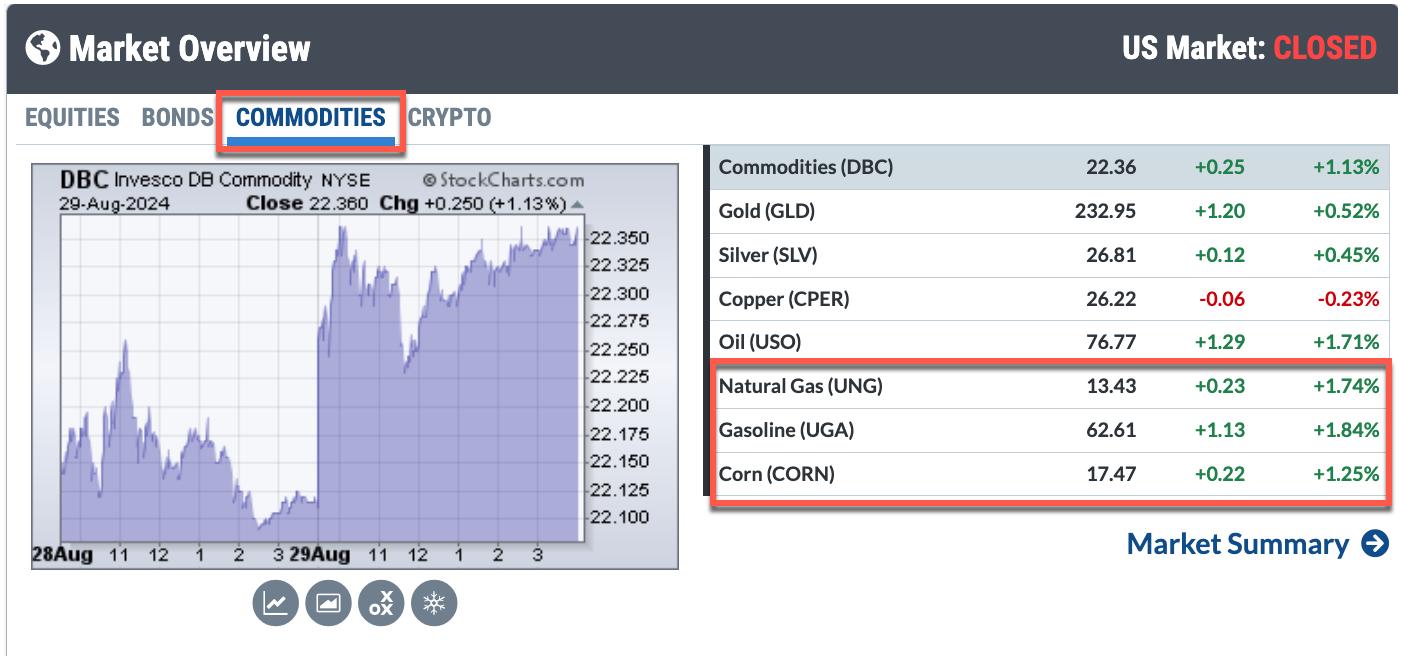Switch to the Bonds tab
The image size is (1402, 660).
point(177,118)
